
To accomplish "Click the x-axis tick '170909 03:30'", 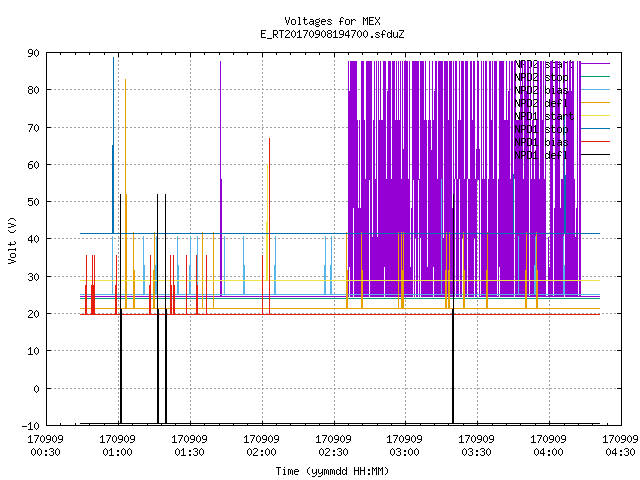I will click(476, 446).
